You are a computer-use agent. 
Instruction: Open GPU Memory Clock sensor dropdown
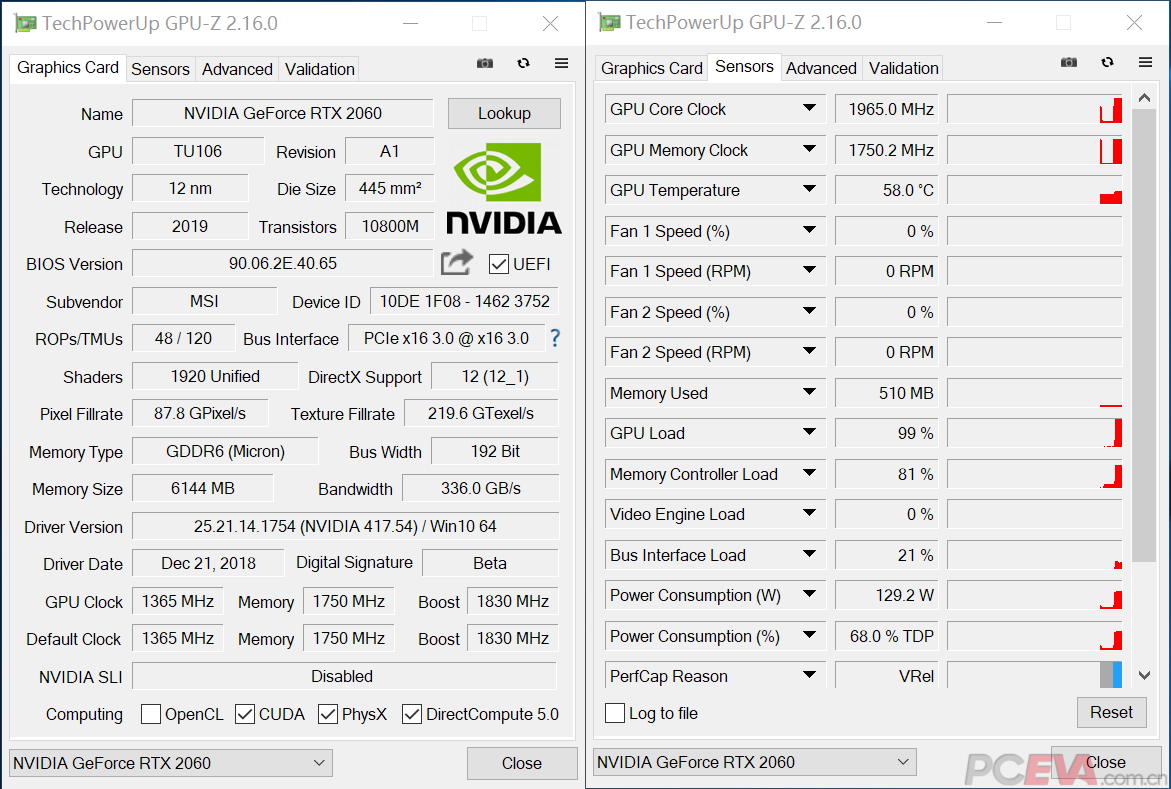click(x=809, y=149)
